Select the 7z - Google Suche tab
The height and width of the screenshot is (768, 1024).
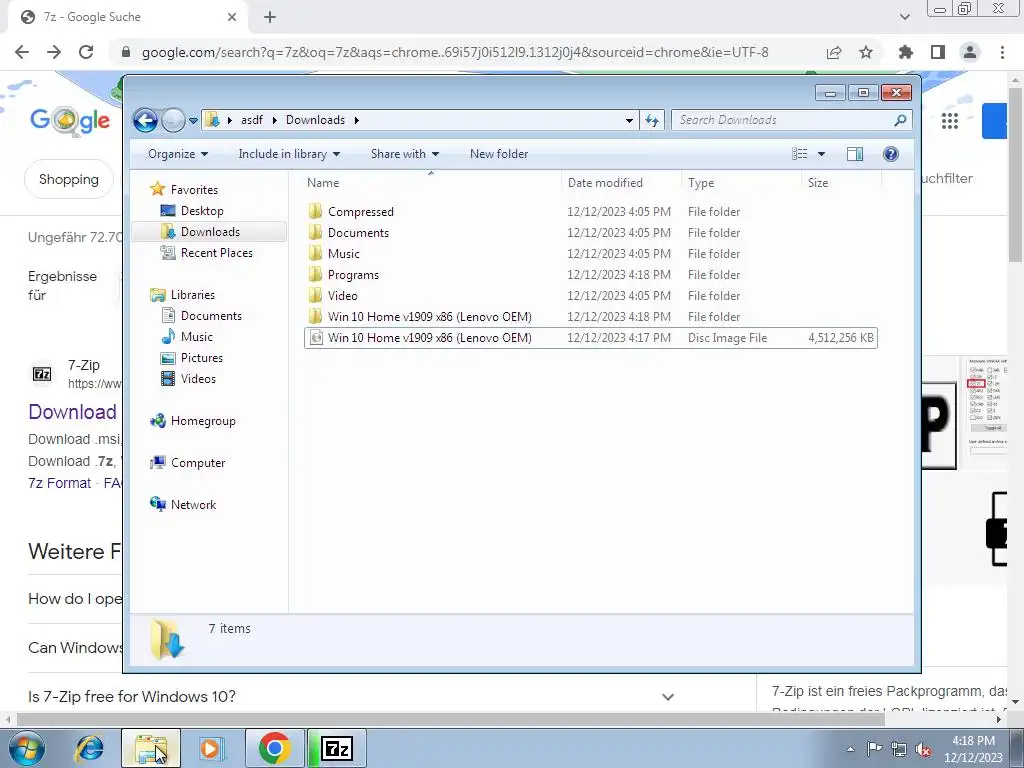coord(129,17)
